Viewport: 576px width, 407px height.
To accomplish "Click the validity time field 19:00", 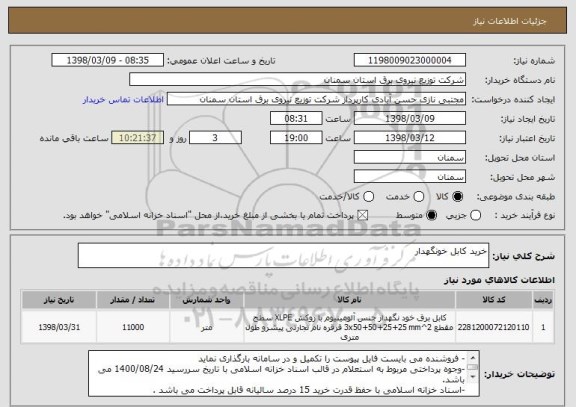I will click(x=296, y=138).
